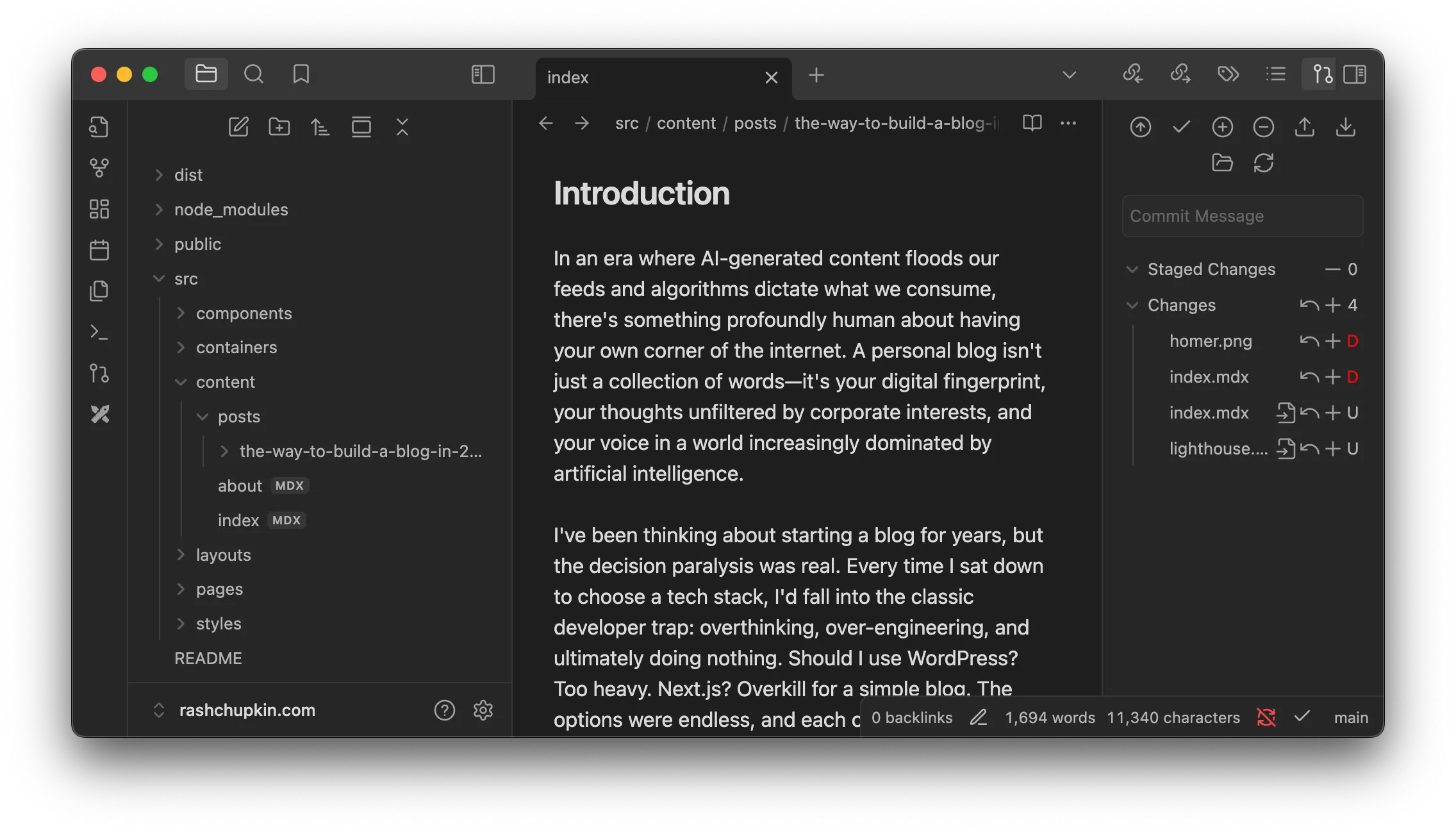Screen dimensions: 1456x832
Task: Navigate back in the note
Action: (x=546, y=123)
